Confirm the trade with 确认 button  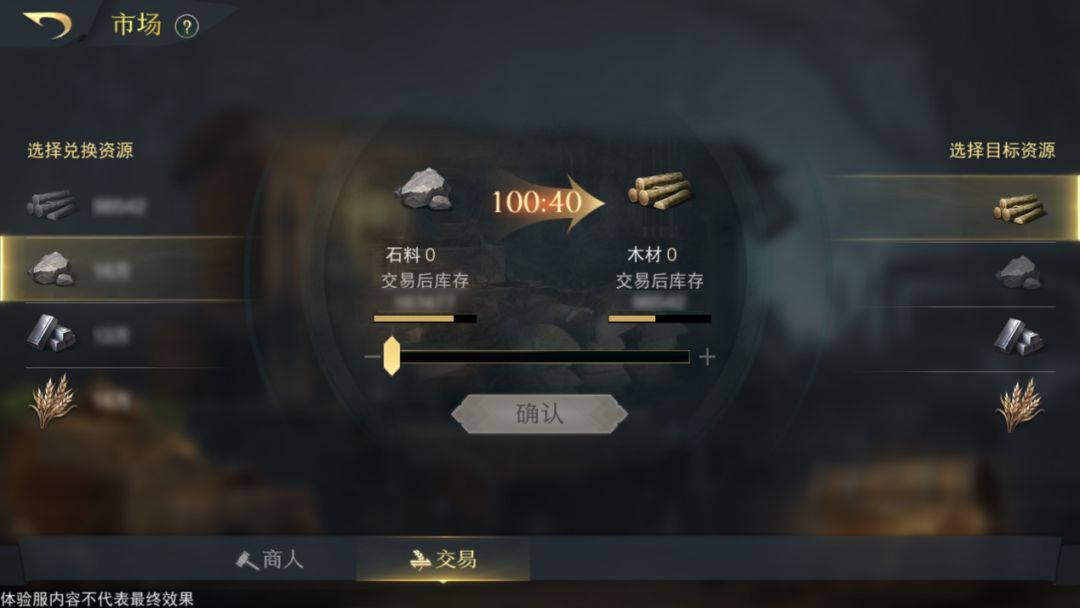tap(539, 413)
